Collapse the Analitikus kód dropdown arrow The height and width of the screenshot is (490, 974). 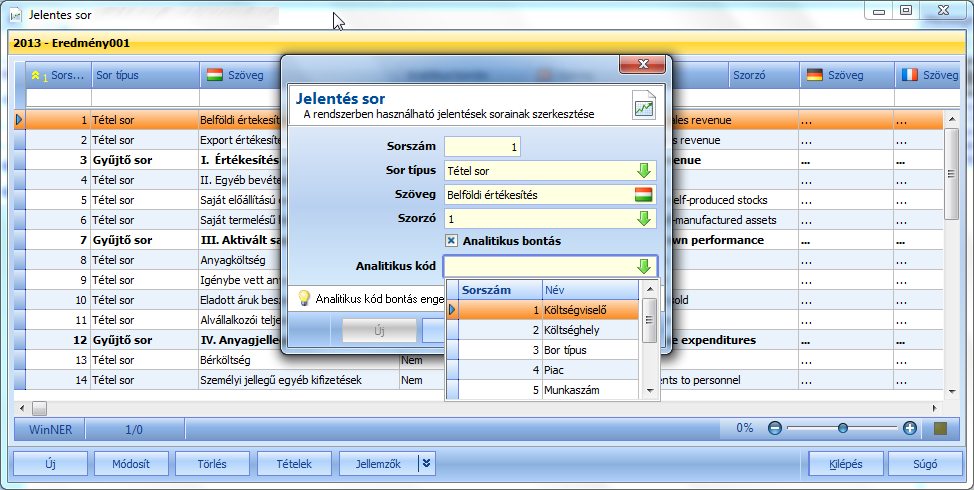(x=644, y=266)
